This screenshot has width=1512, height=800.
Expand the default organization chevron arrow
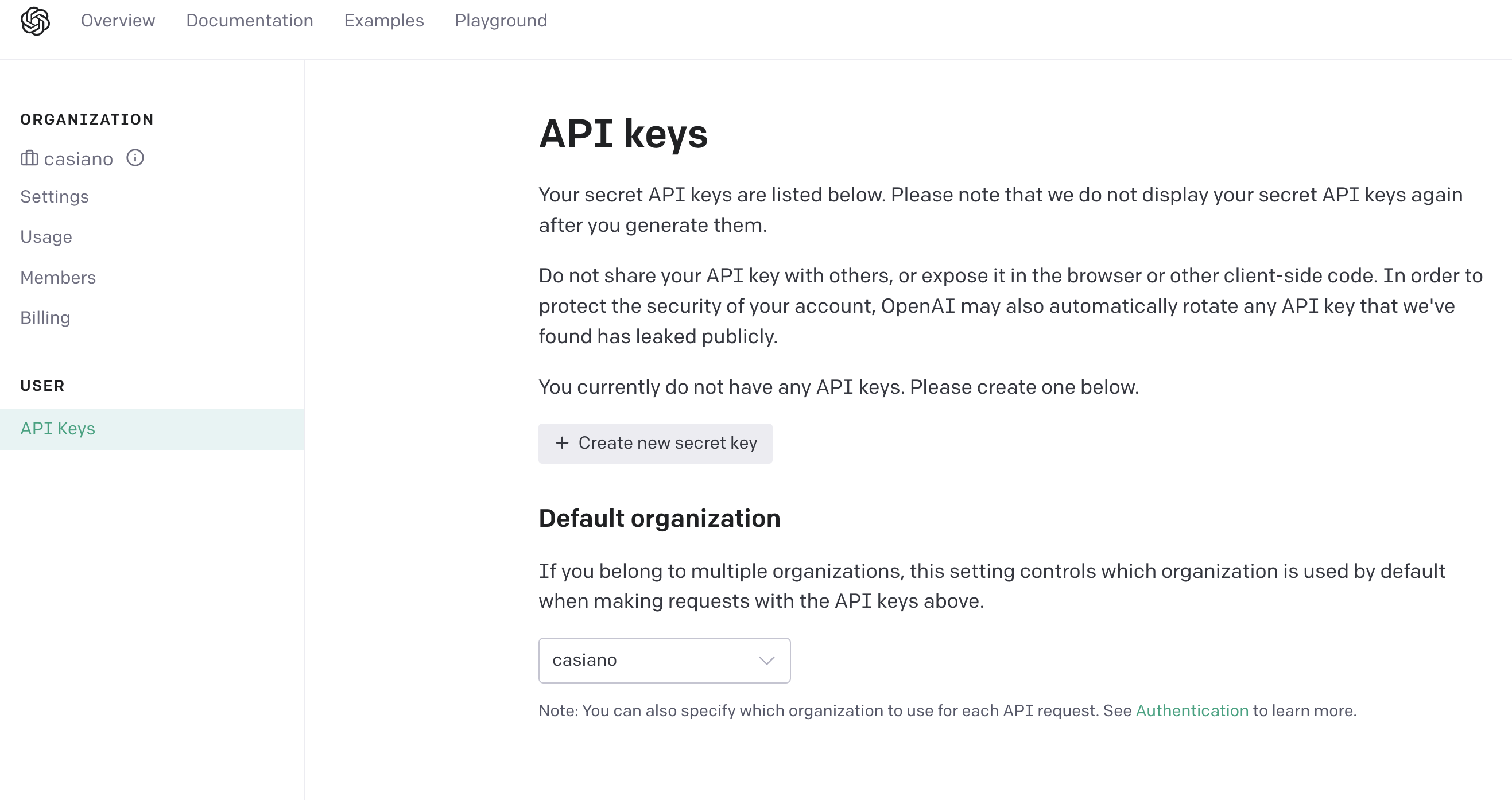click(x=766, y=661)
